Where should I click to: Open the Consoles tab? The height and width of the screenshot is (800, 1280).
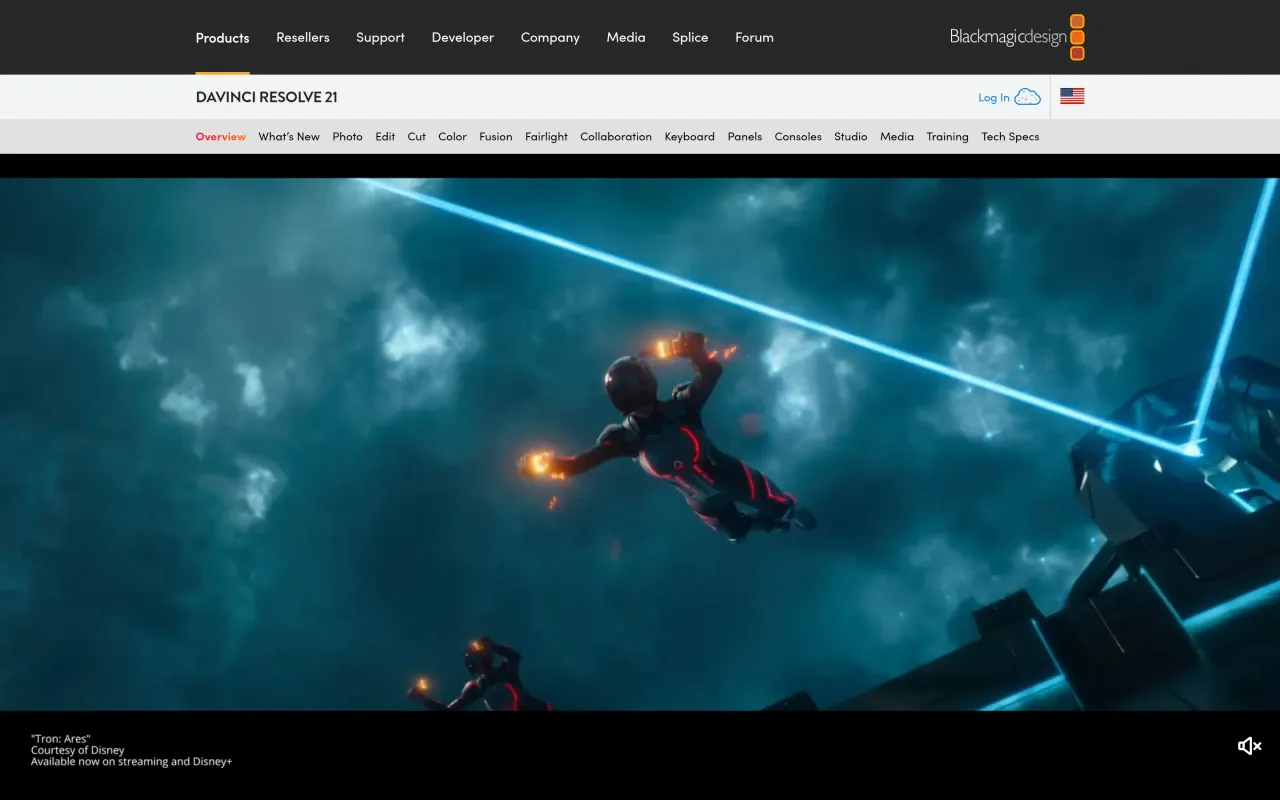pos(798,137)
